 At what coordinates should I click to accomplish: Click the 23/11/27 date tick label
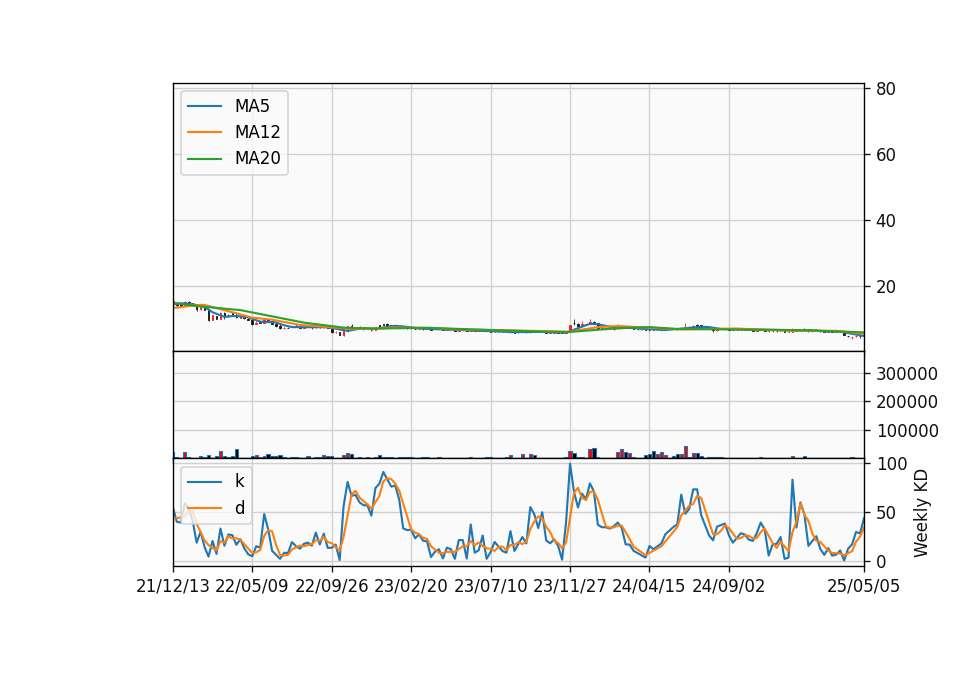pos(570,587)
